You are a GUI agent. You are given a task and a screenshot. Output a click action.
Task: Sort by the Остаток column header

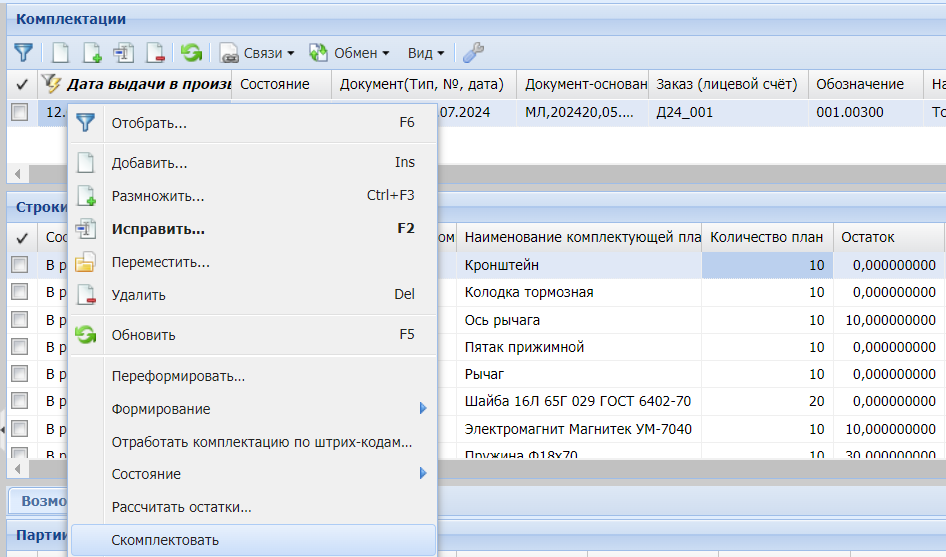tap(888, 237)
